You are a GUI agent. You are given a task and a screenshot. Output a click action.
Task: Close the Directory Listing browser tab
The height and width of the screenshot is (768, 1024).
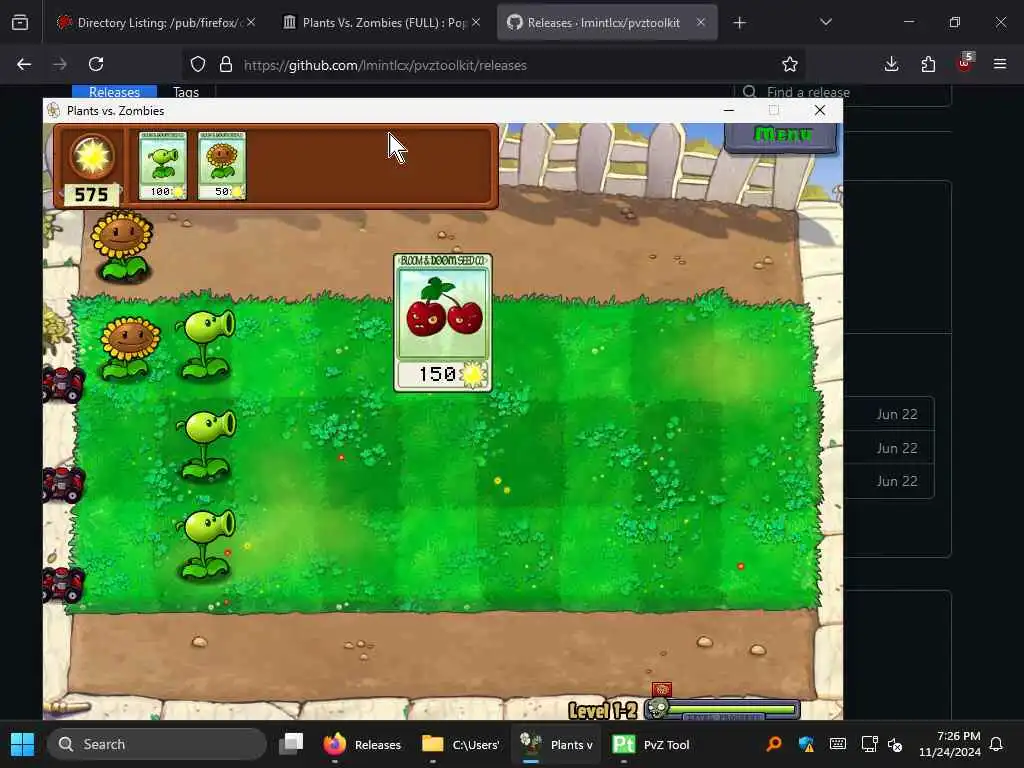pos(251,22)
